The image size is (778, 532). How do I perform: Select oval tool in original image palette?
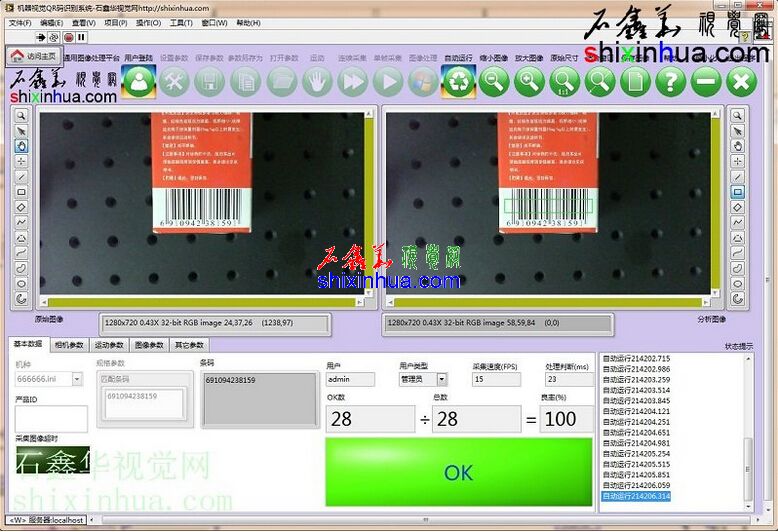tap(21, 283)
